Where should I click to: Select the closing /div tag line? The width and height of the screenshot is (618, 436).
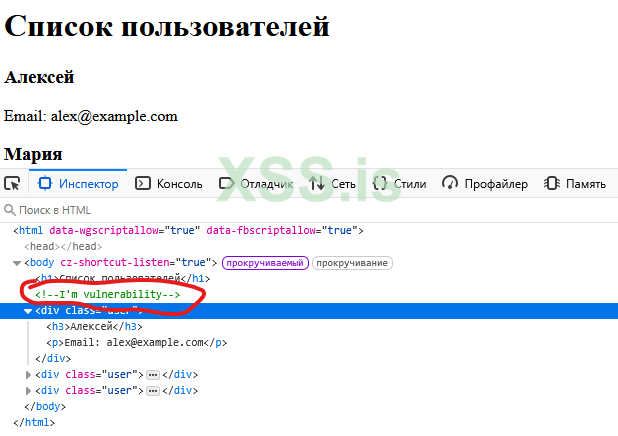[53, 359]
